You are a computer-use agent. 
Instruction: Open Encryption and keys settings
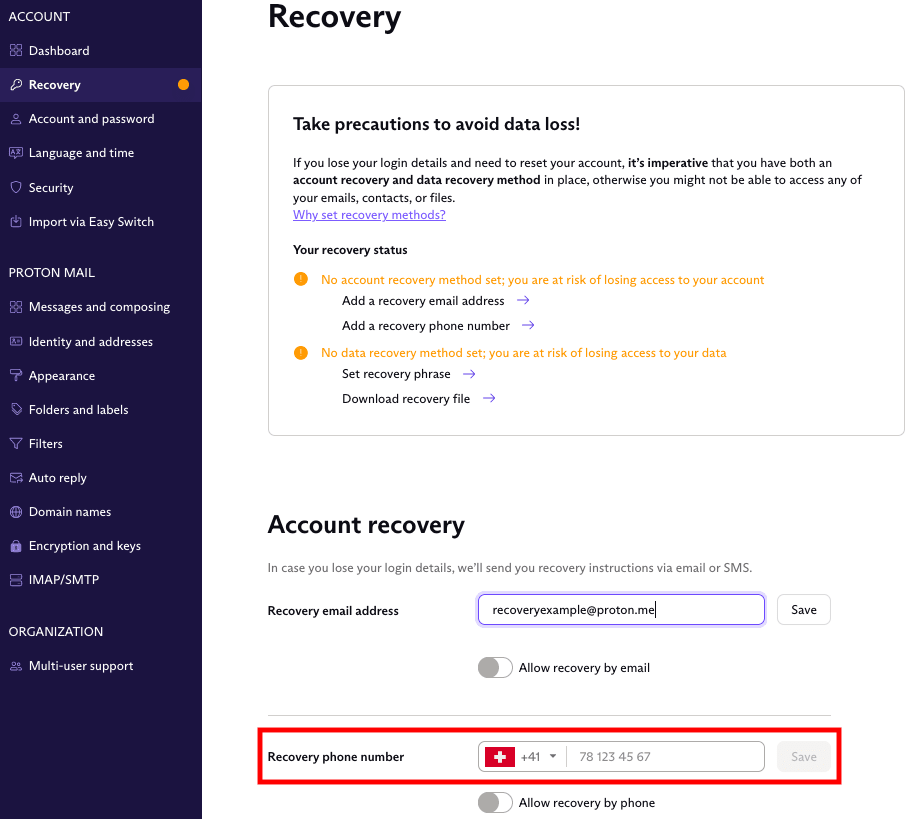pyautogui.click(x=16, y=545)
